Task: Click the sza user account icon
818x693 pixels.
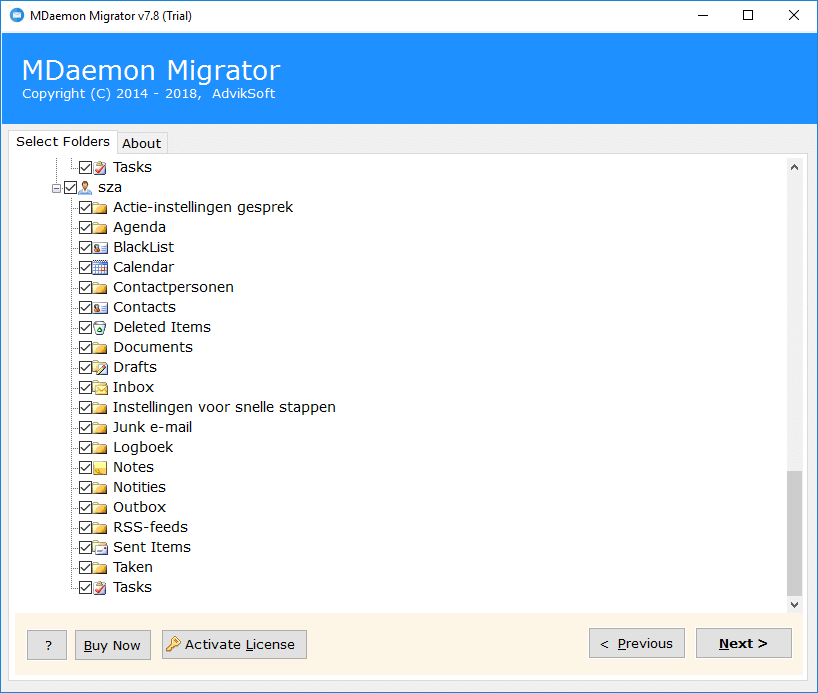Action: click(86, 187)
